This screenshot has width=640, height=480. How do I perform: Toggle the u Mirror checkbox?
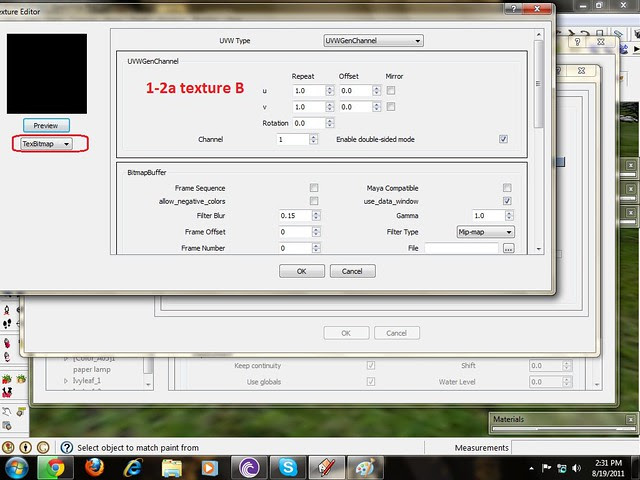pyautogui.click(x=391, y=90)
